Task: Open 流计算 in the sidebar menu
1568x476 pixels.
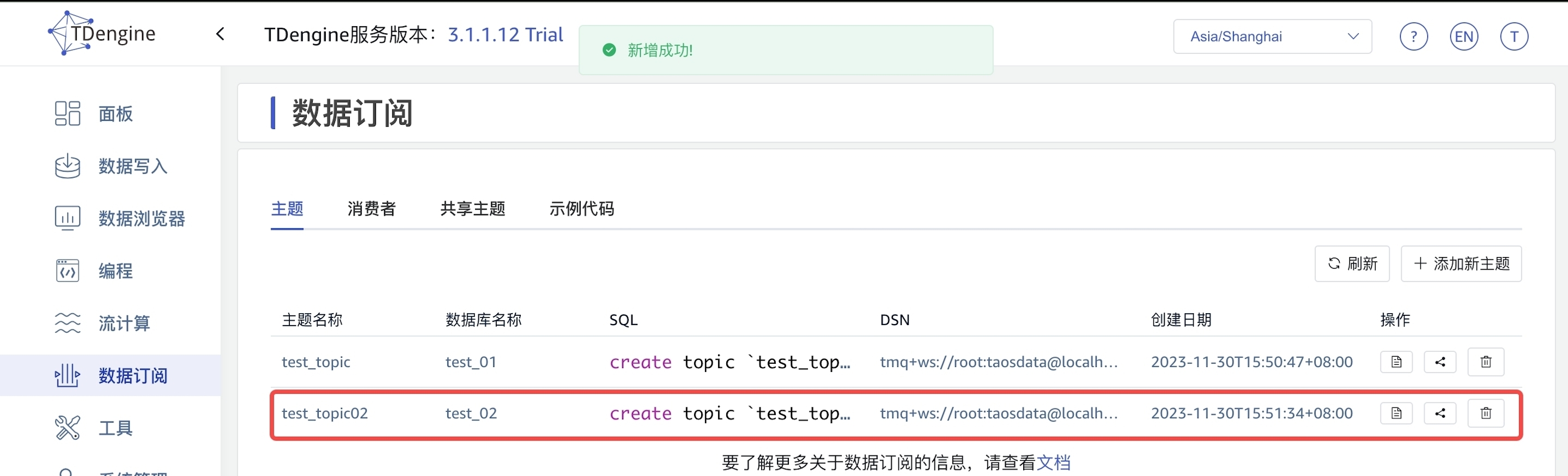Action: [x=124, y=323]
